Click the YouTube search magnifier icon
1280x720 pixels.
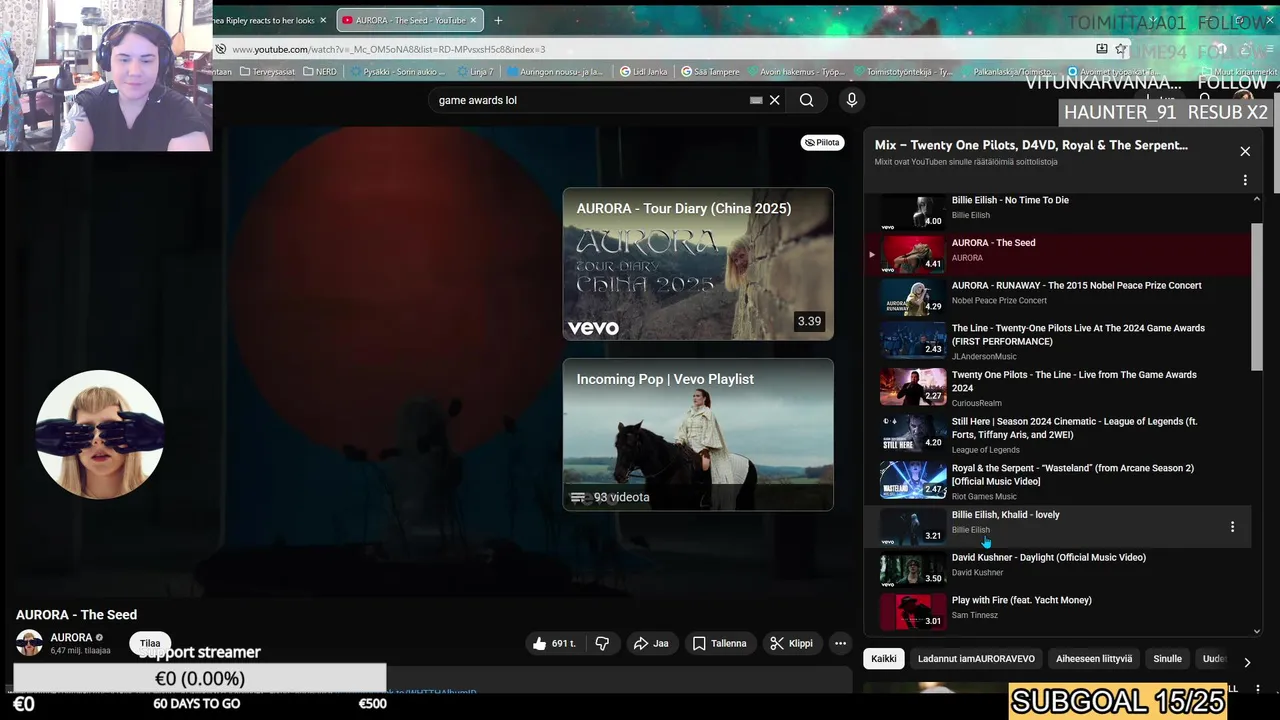[x=806, y=100]
